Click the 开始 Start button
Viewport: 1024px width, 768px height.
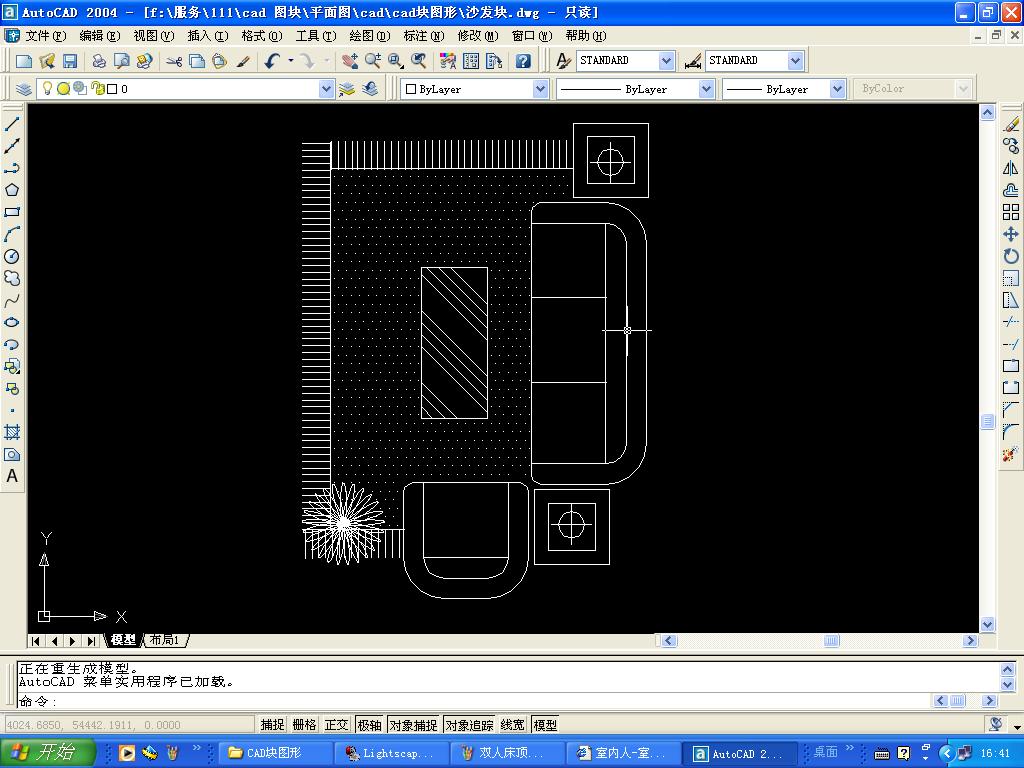tap(48, 753)
